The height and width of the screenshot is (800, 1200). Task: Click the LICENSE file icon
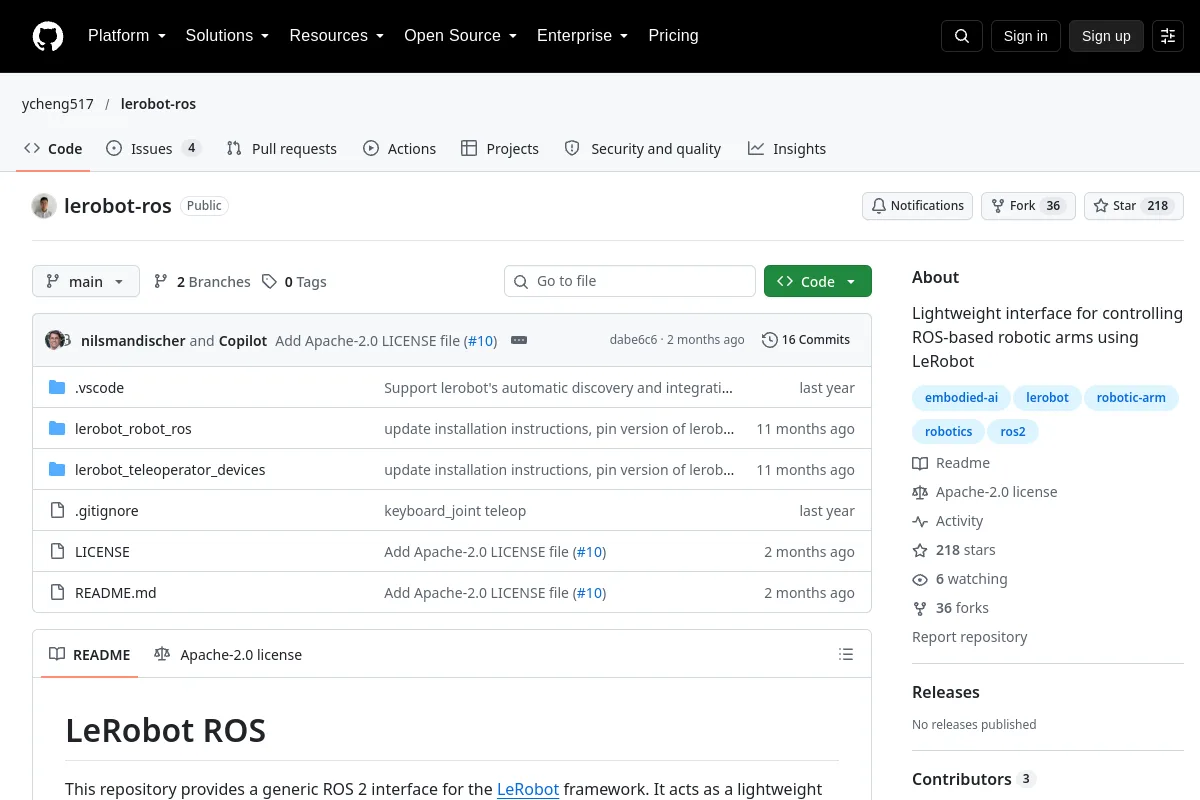[x=57, y=551]
